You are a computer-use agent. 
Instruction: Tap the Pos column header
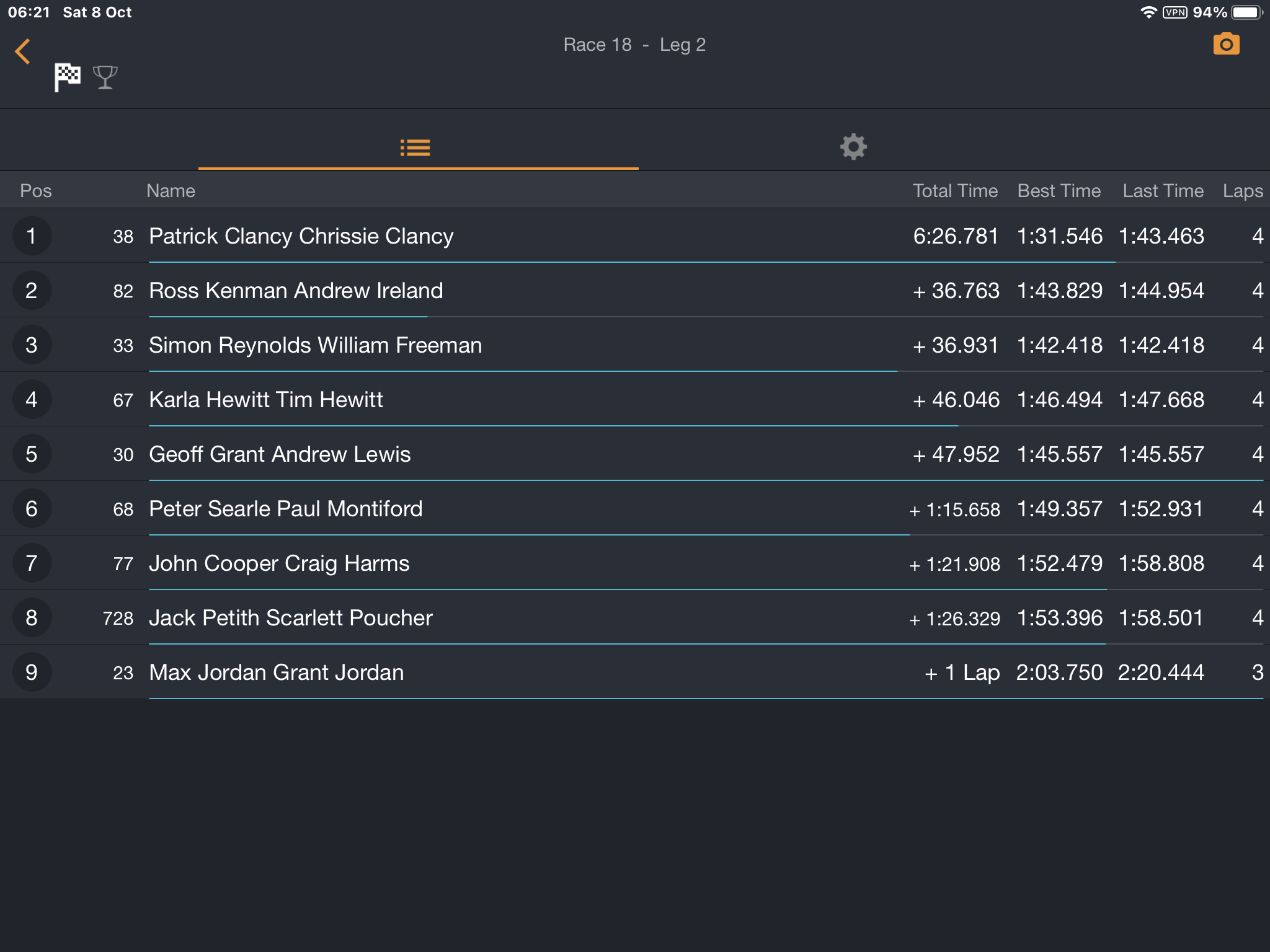[36, 190]
